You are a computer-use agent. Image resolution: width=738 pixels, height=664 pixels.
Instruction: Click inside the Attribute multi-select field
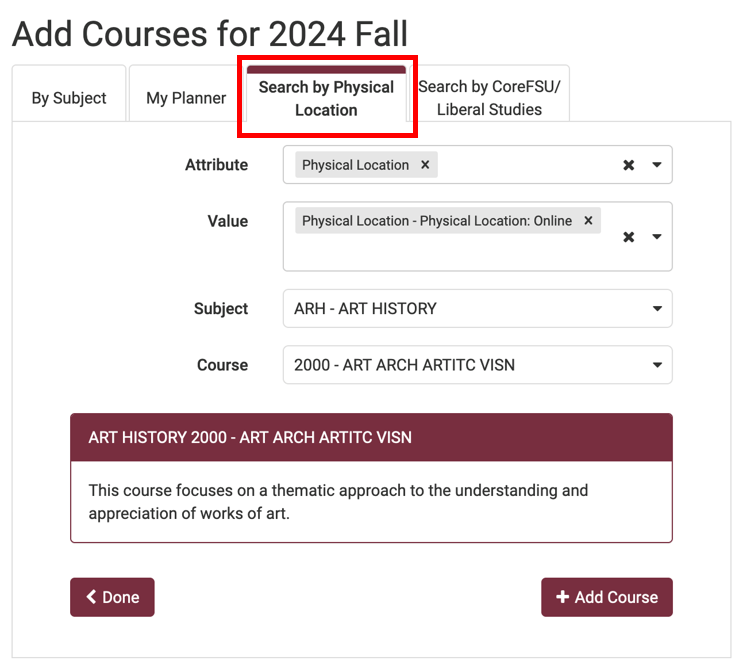(520, 165)
